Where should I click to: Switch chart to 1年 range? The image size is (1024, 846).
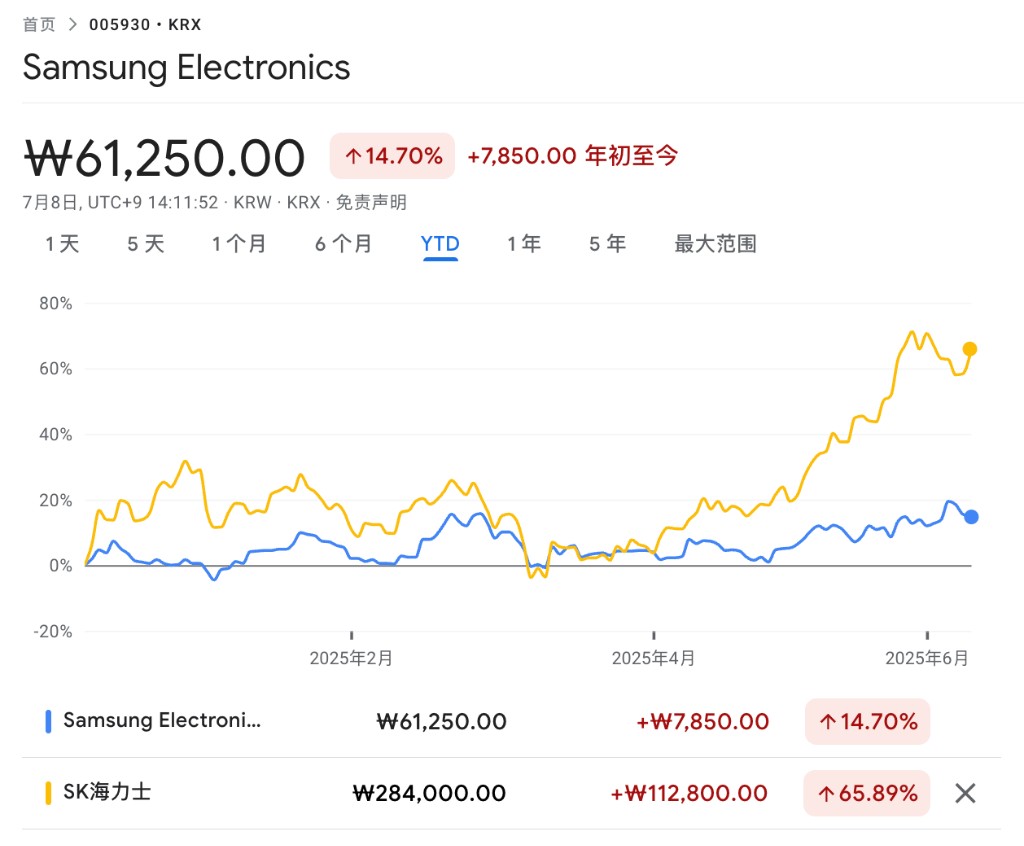(x=524, y=244)
